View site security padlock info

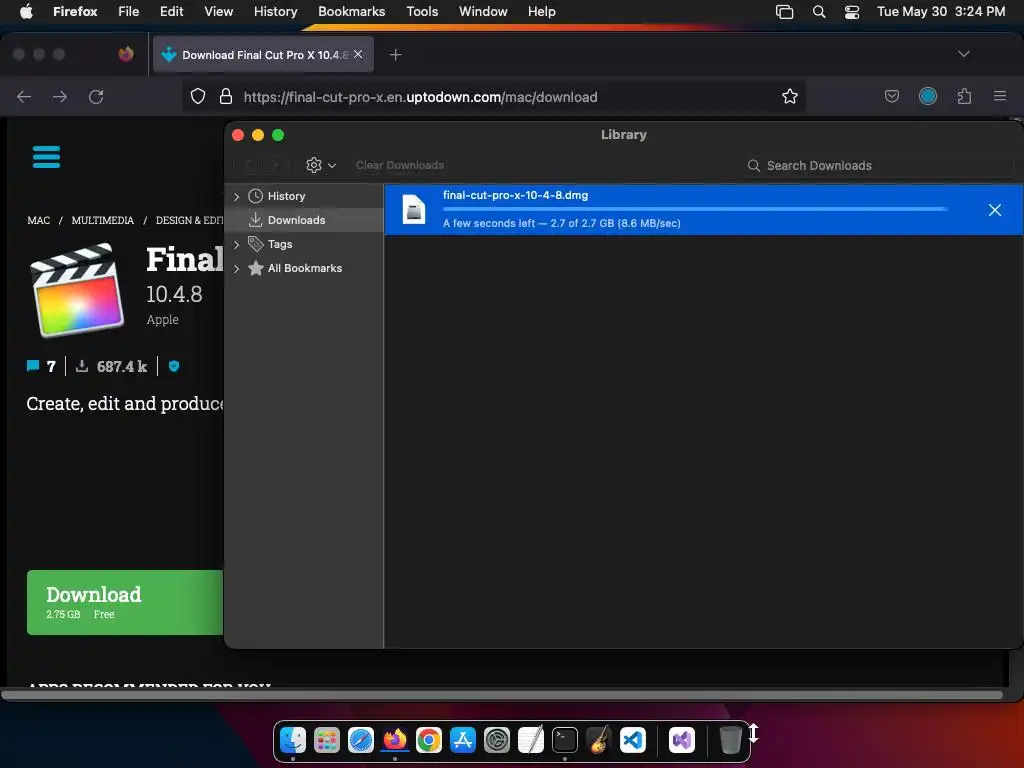(x=226, y=97)
